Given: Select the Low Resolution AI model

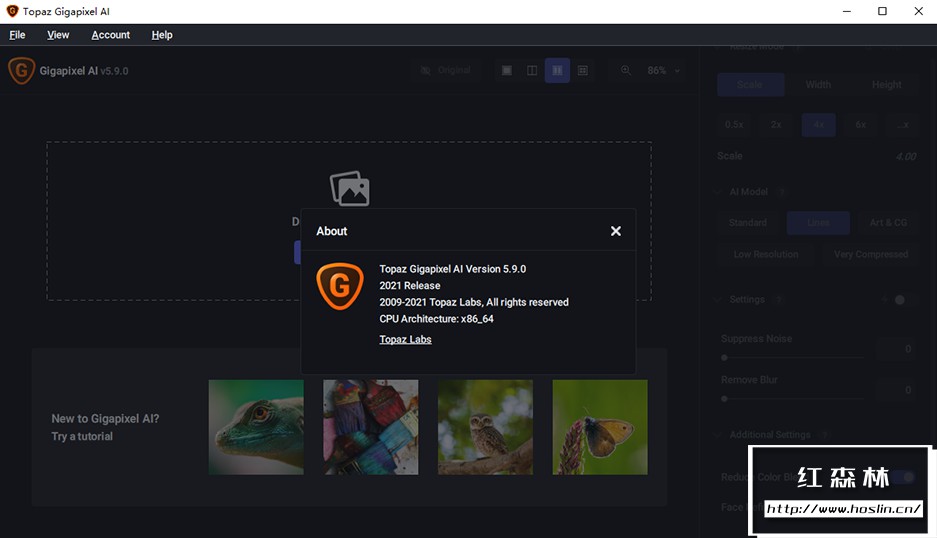Looking at the screenshot, I should [765, 255].
